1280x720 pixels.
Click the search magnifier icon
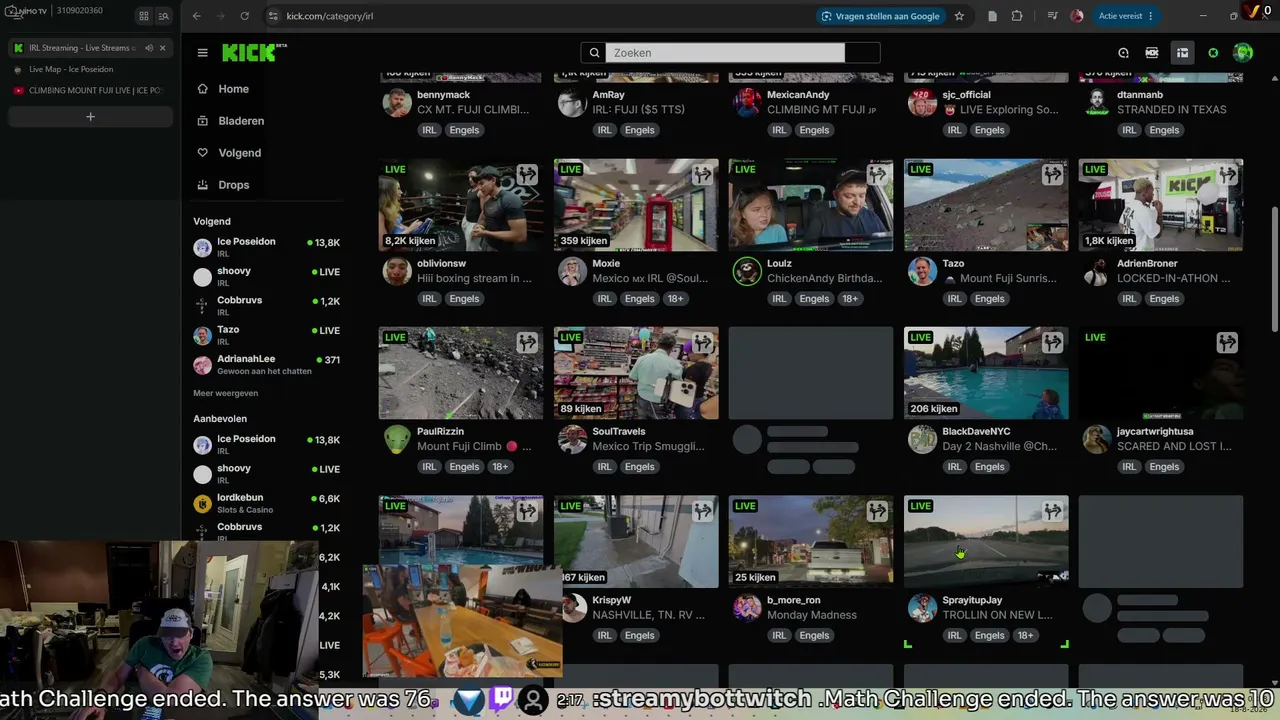click(594, 53)
